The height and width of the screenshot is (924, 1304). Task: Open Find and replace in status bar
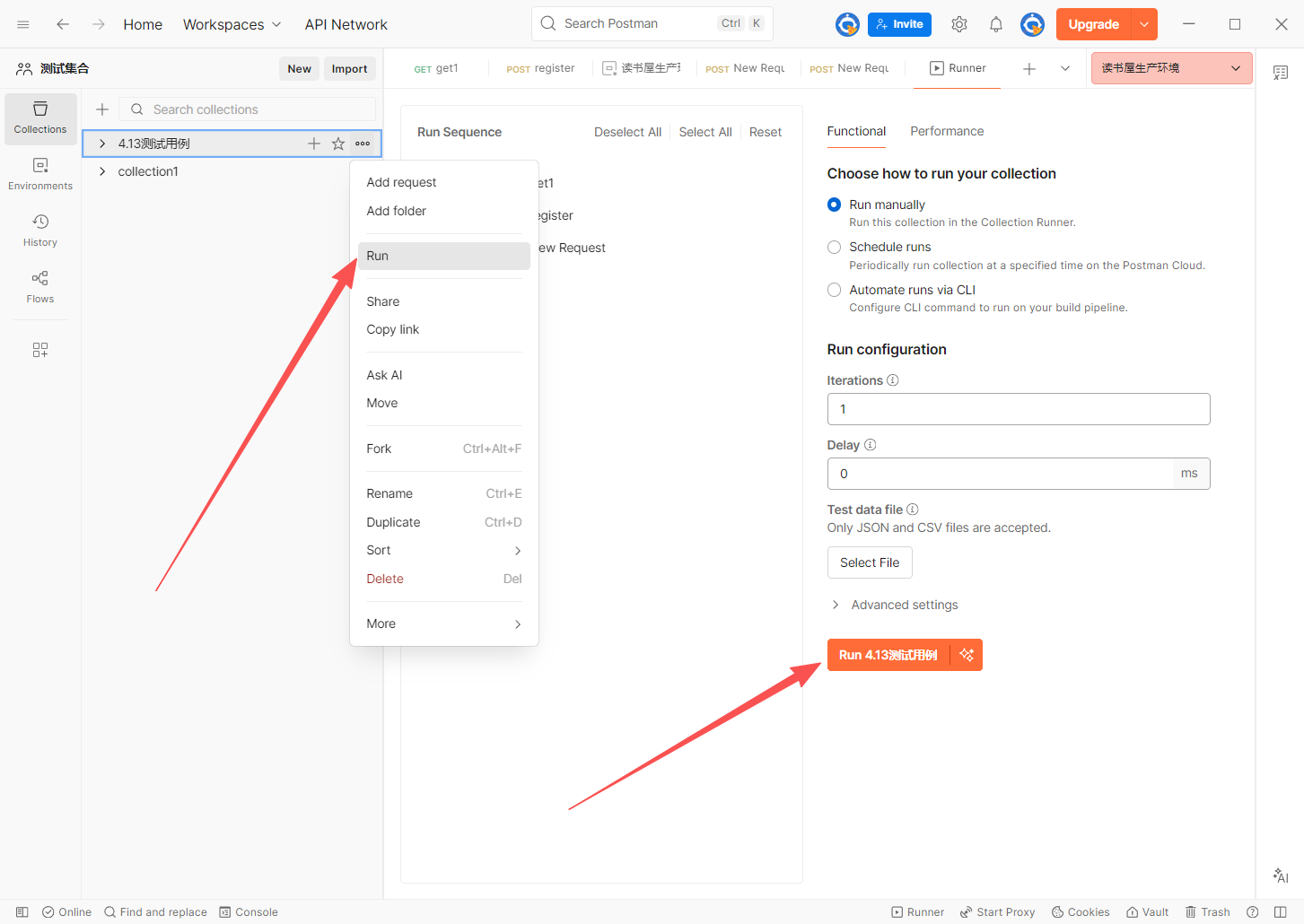(155, 912)
